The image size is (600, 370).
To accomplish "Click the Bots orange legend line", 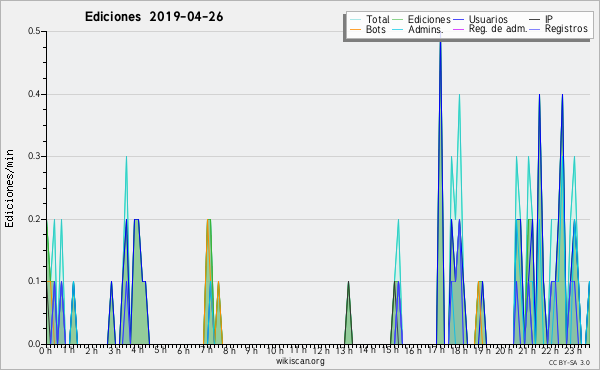I will click(x=356, y=29).
